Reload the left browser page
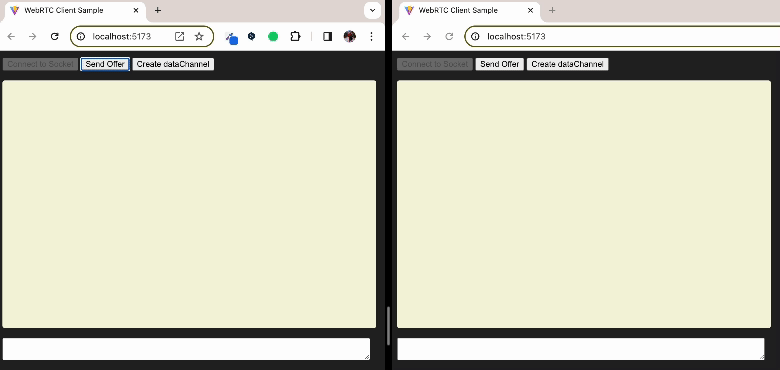 (x=55, y=36)
